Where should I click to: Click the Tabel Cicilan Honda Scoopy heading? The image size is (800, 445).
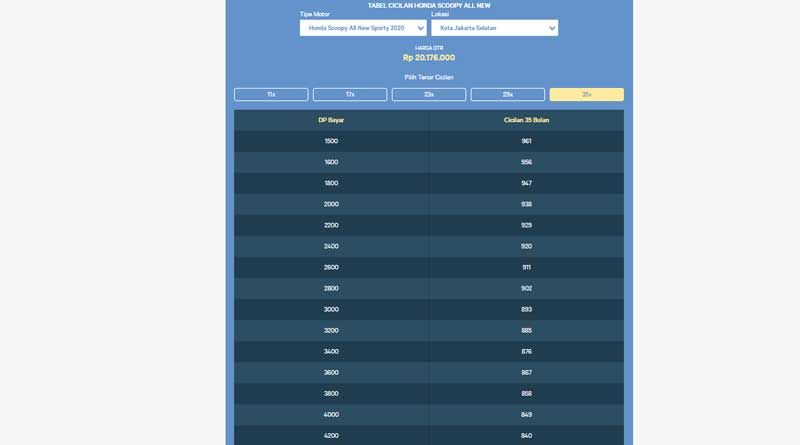(429, 5)
